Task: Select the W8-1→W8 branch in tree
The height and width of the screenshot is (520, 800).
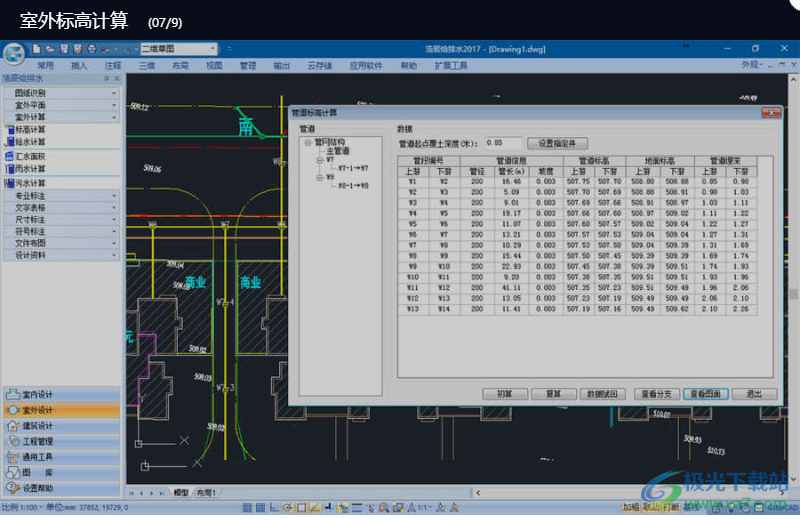Action: [x=353, y=186]
